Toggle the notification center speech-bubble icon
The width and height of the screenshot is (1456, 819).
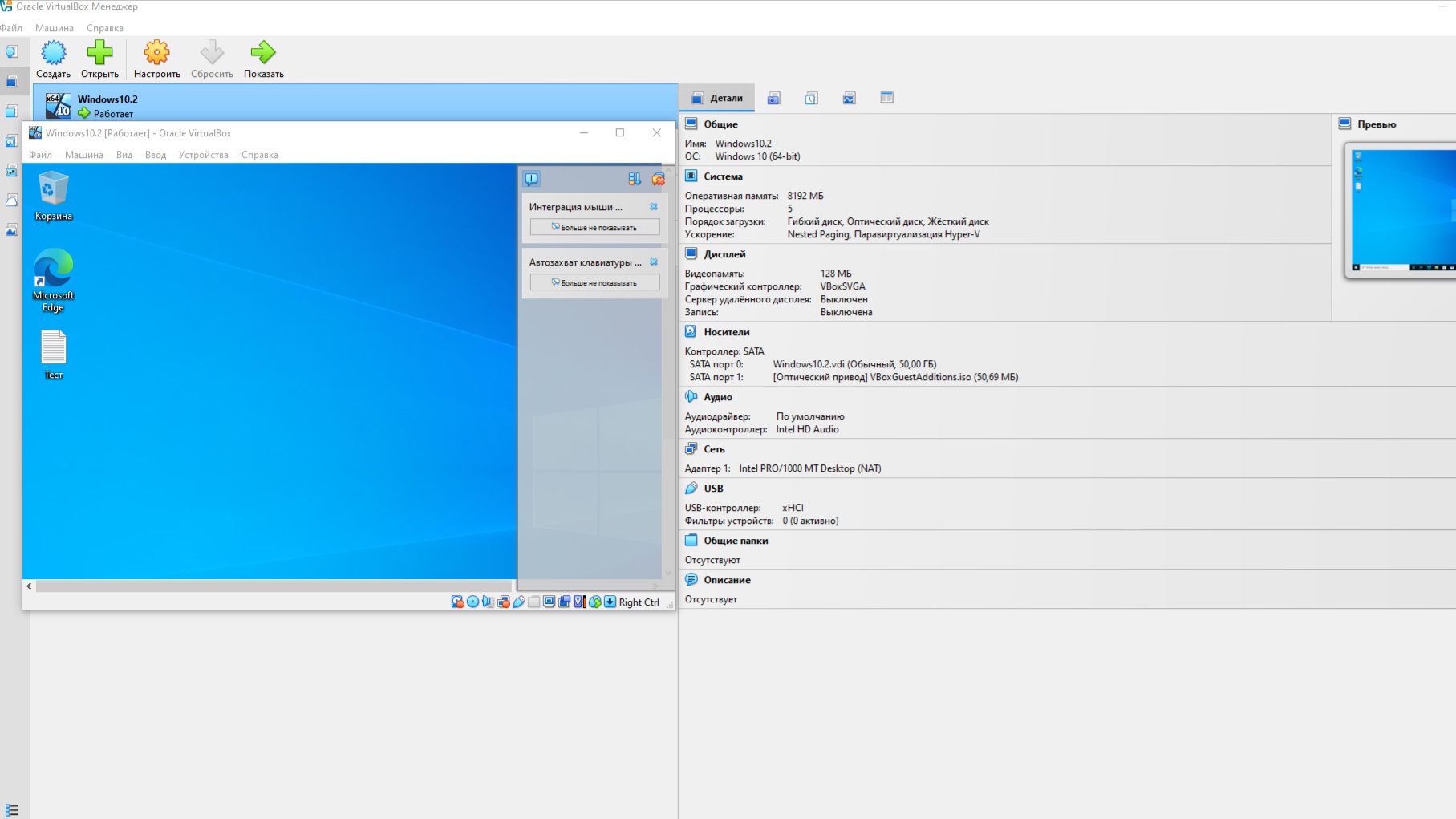click(531, 179)
